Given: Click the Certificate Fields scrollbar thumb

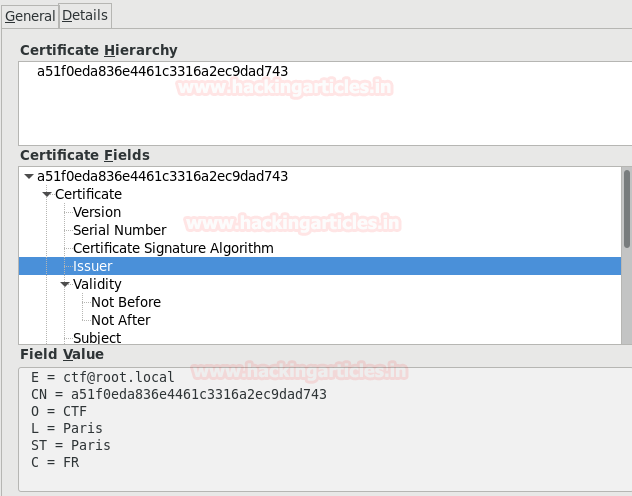Looking at the screenshot, I should 627,208.
